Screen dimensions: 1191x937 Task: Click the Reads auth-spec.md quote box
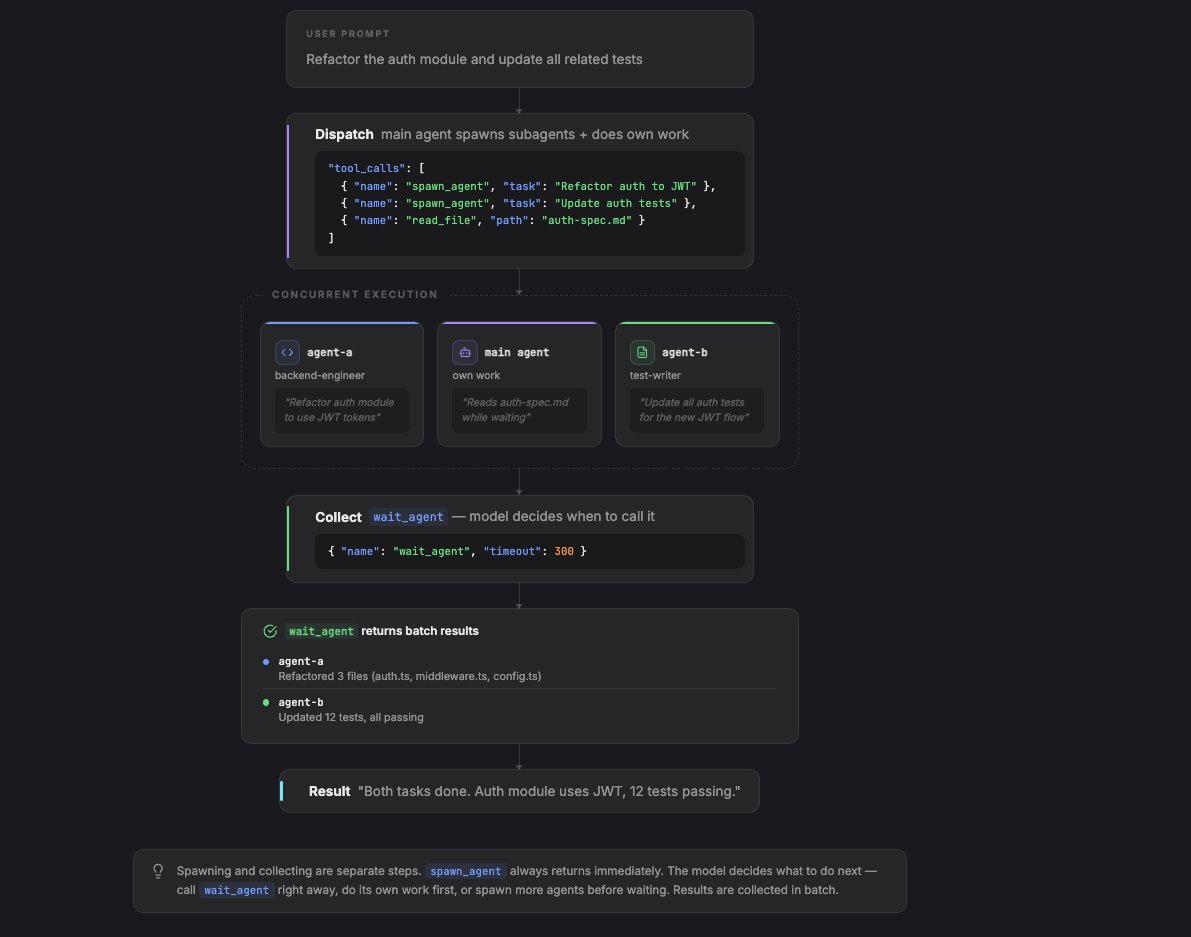[x=520, y=410]
